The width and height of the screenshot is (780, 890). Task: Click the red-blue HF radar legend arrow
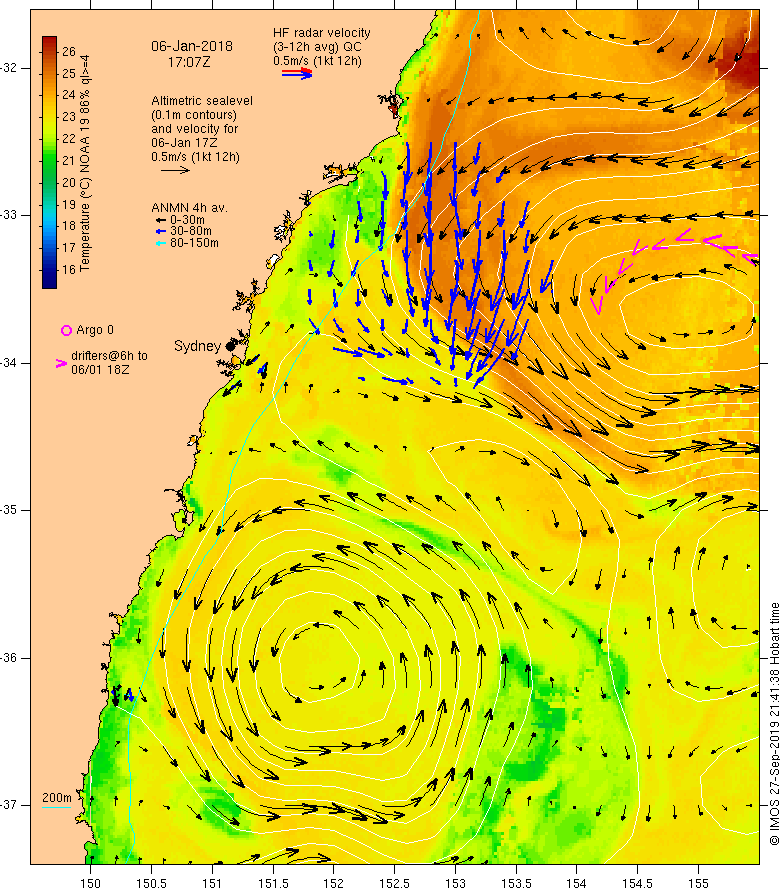click(x=297, y=73)
